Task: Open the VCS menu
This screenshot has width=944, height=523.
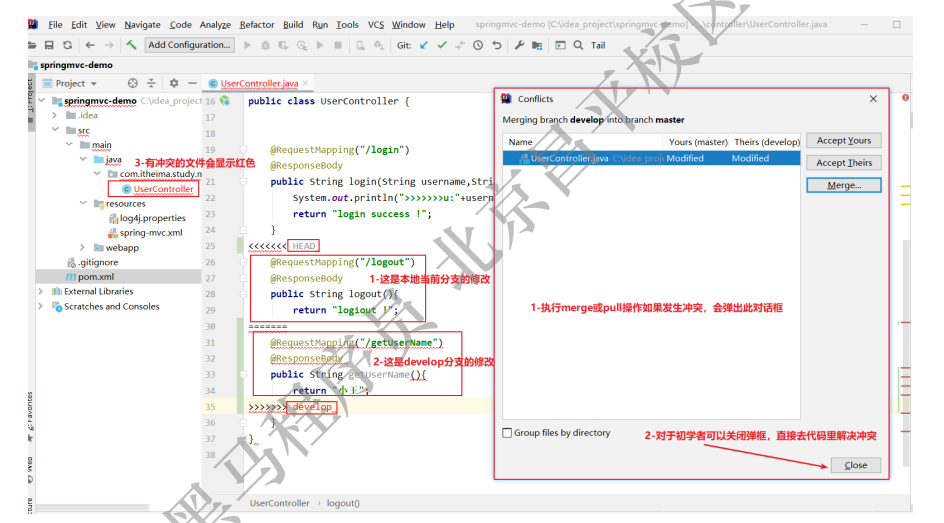Action: point(376,25)
